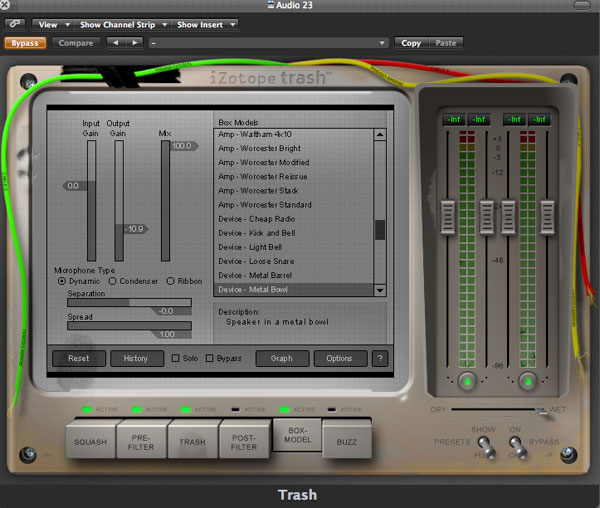
Task: Select the Ribbon microphone type
Action: 171,281
